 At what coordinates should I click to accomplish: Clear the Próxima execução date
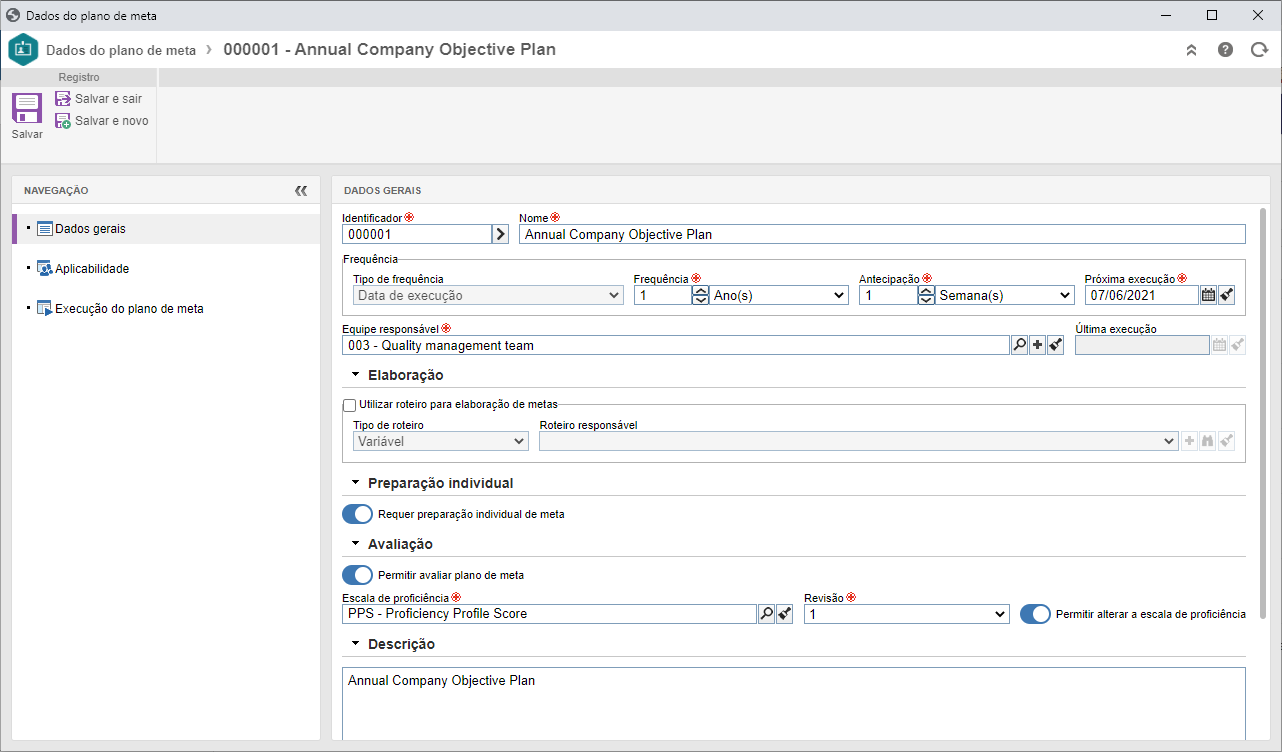(1227, 295)
